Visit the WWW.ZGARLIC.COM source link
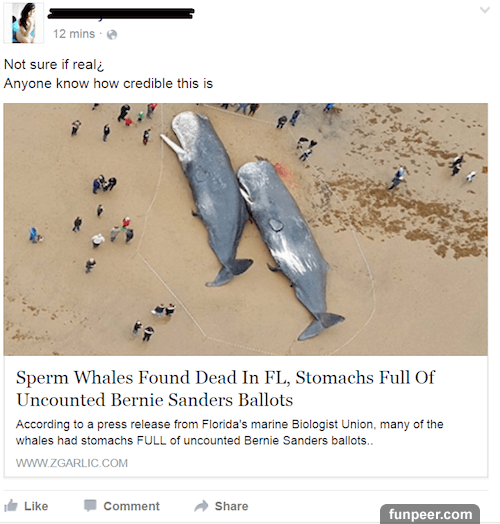This screenshot has width=500, height=524. click(x=72, y=463)
